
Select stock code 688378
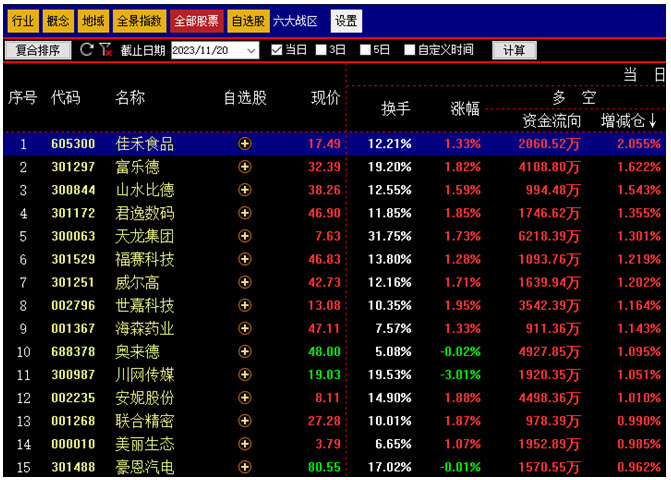tap(73, 352)
